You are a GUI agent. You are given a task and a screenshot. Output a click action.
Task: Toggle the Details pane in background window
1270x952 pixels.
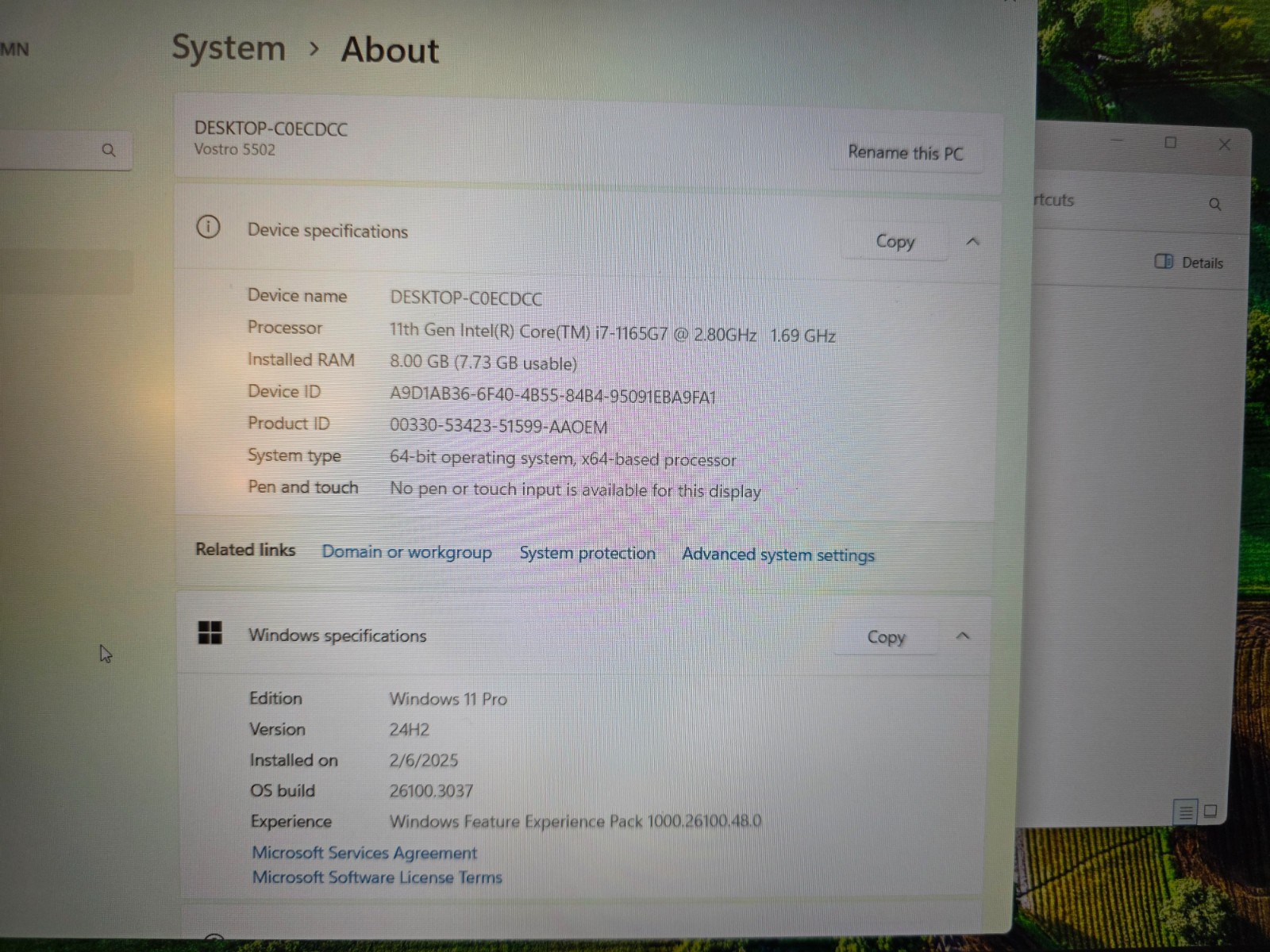click(x=1188, y=262)
